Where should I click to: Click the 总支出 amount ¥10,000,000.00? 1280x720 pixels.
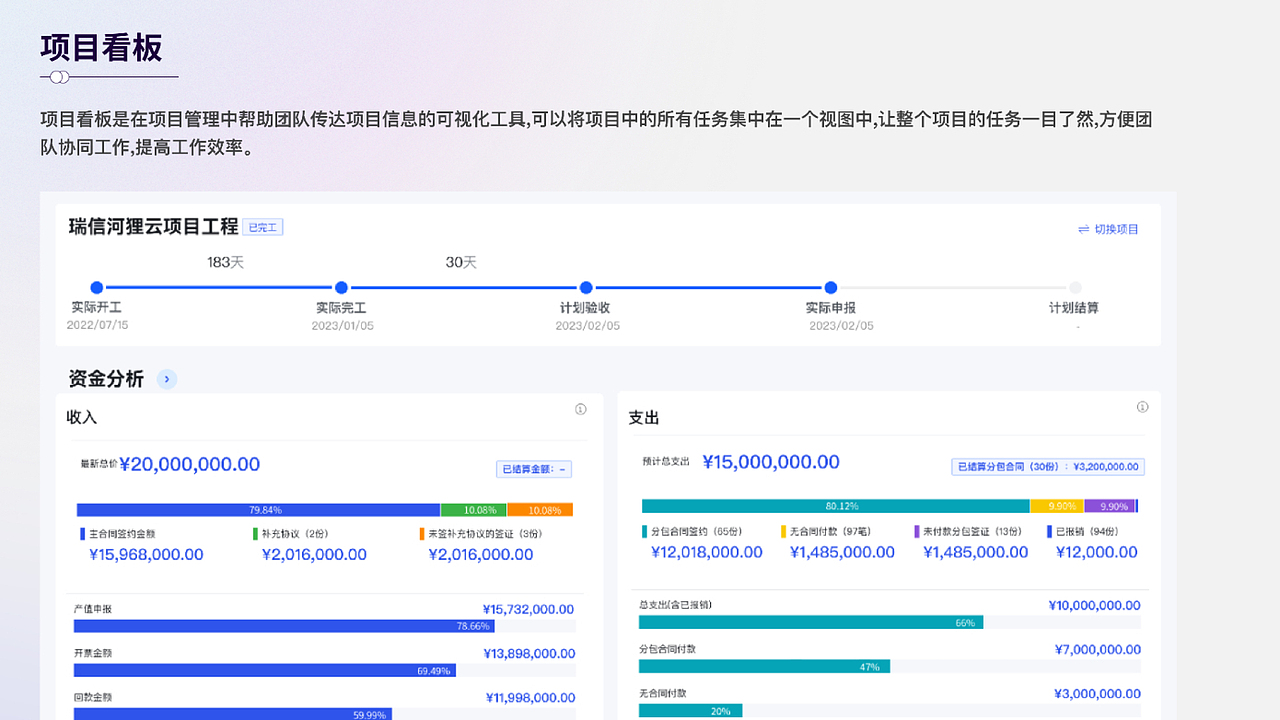point(1095,605)
